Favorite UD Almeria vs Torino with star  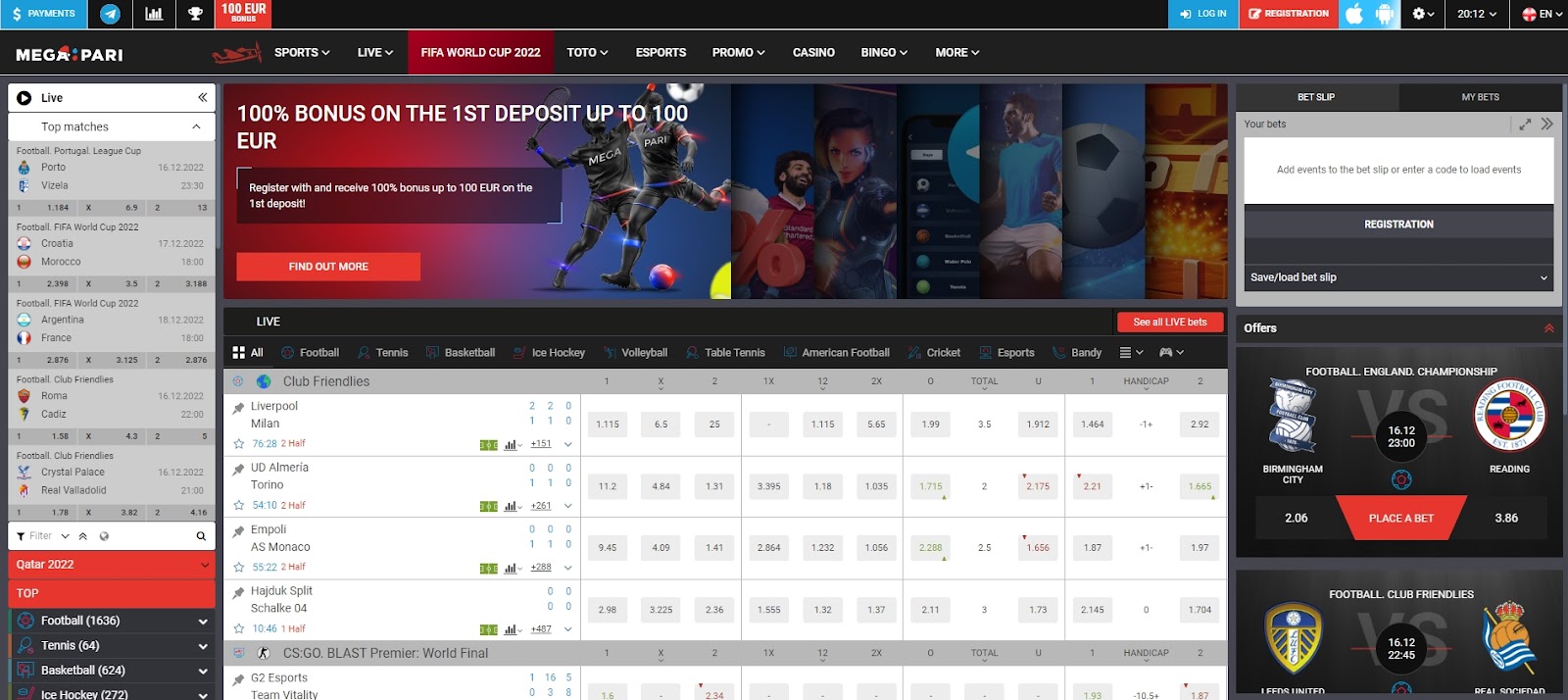pyautogui.click(x=238, y=505)
